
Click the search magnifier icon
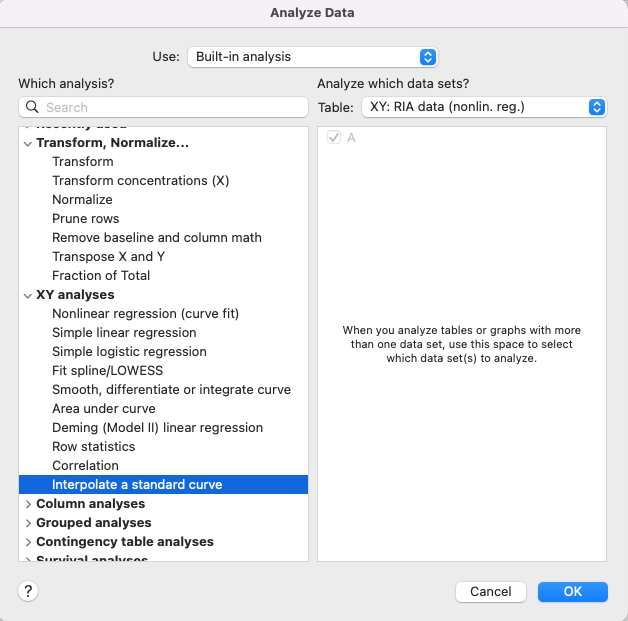32,107
